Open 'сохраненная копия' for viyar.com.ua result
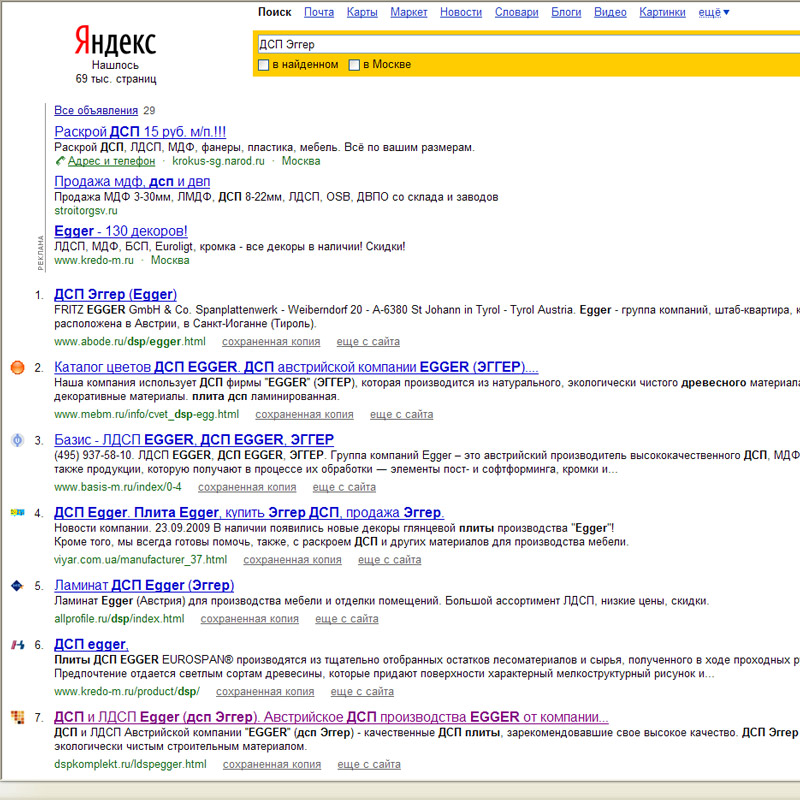Viewport: 800px width, 800px height. [x=292, y=560]
